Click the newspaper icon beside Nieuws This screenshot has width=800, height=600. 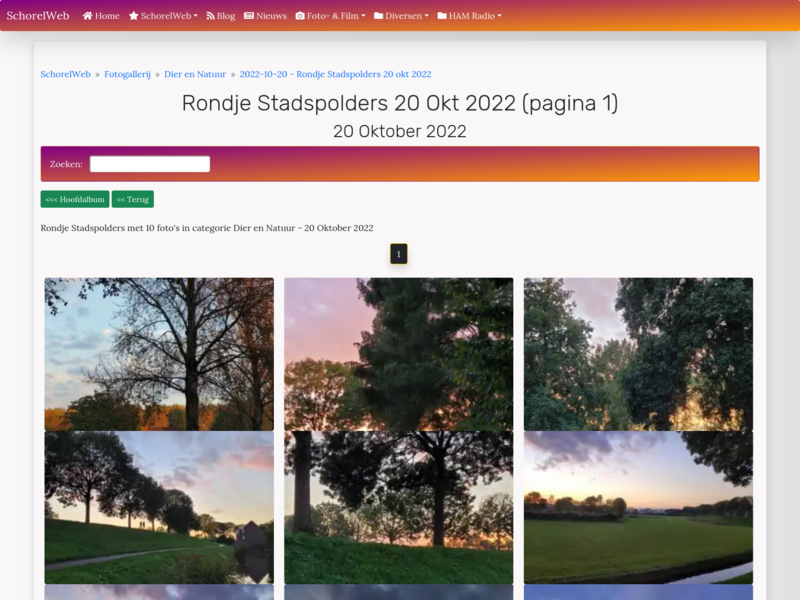click(248, 16)
